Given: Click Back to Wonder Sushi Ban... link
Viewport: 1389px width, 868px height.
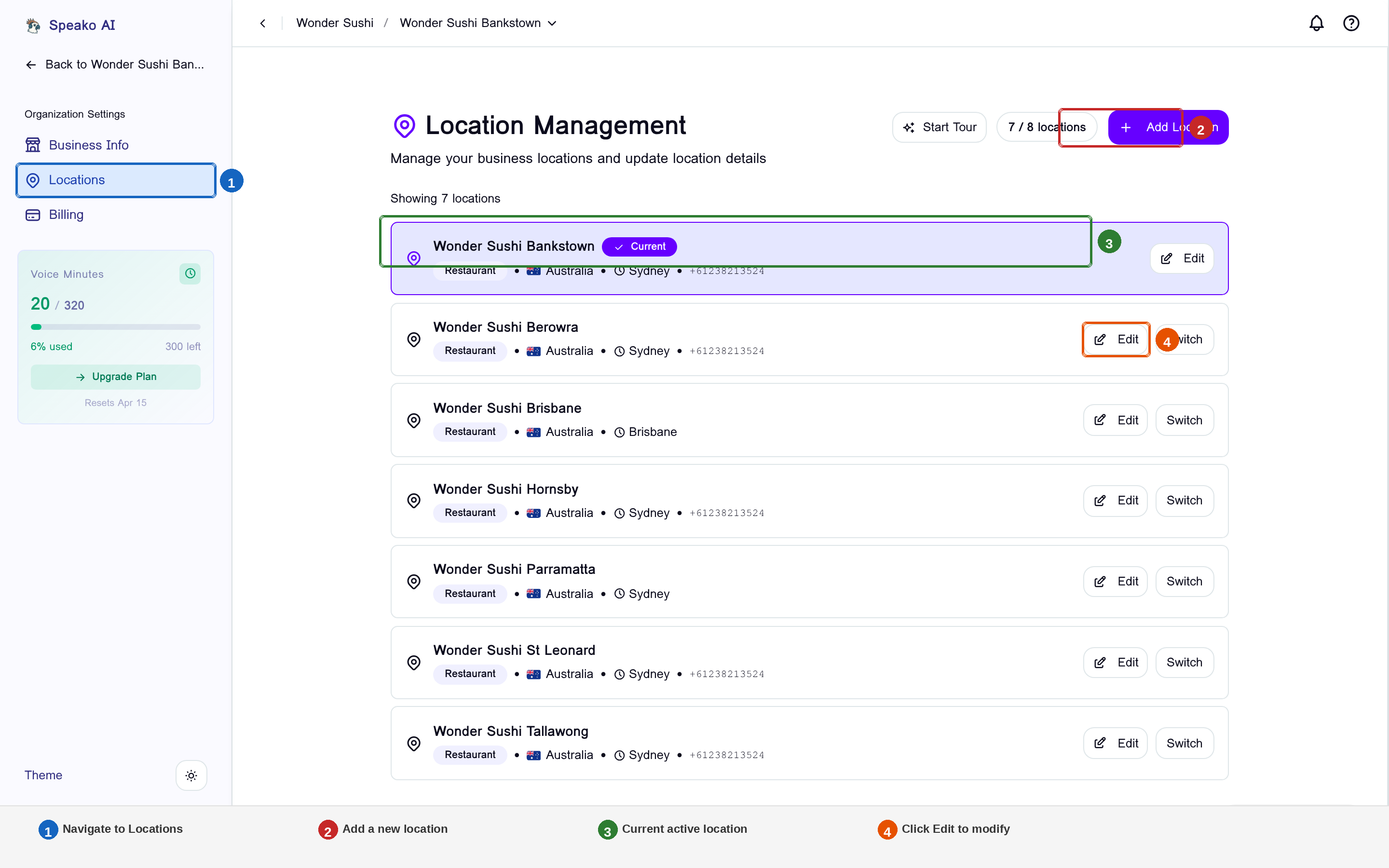Looking at the screenshot, I should tap(115, 64).
